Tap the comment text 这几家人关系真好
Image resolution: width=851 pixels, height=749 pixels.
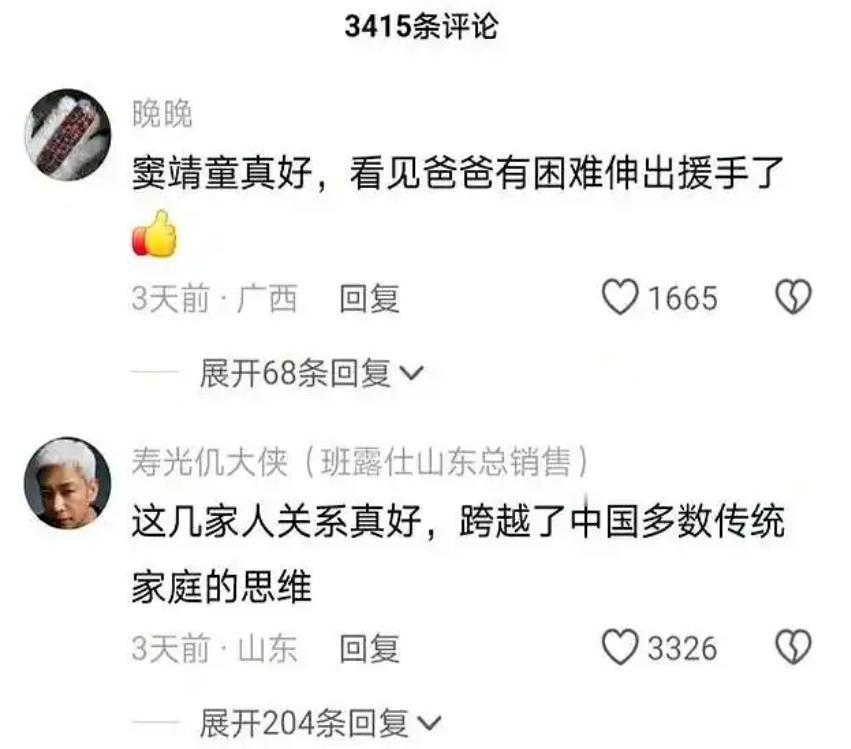[277, 522]
